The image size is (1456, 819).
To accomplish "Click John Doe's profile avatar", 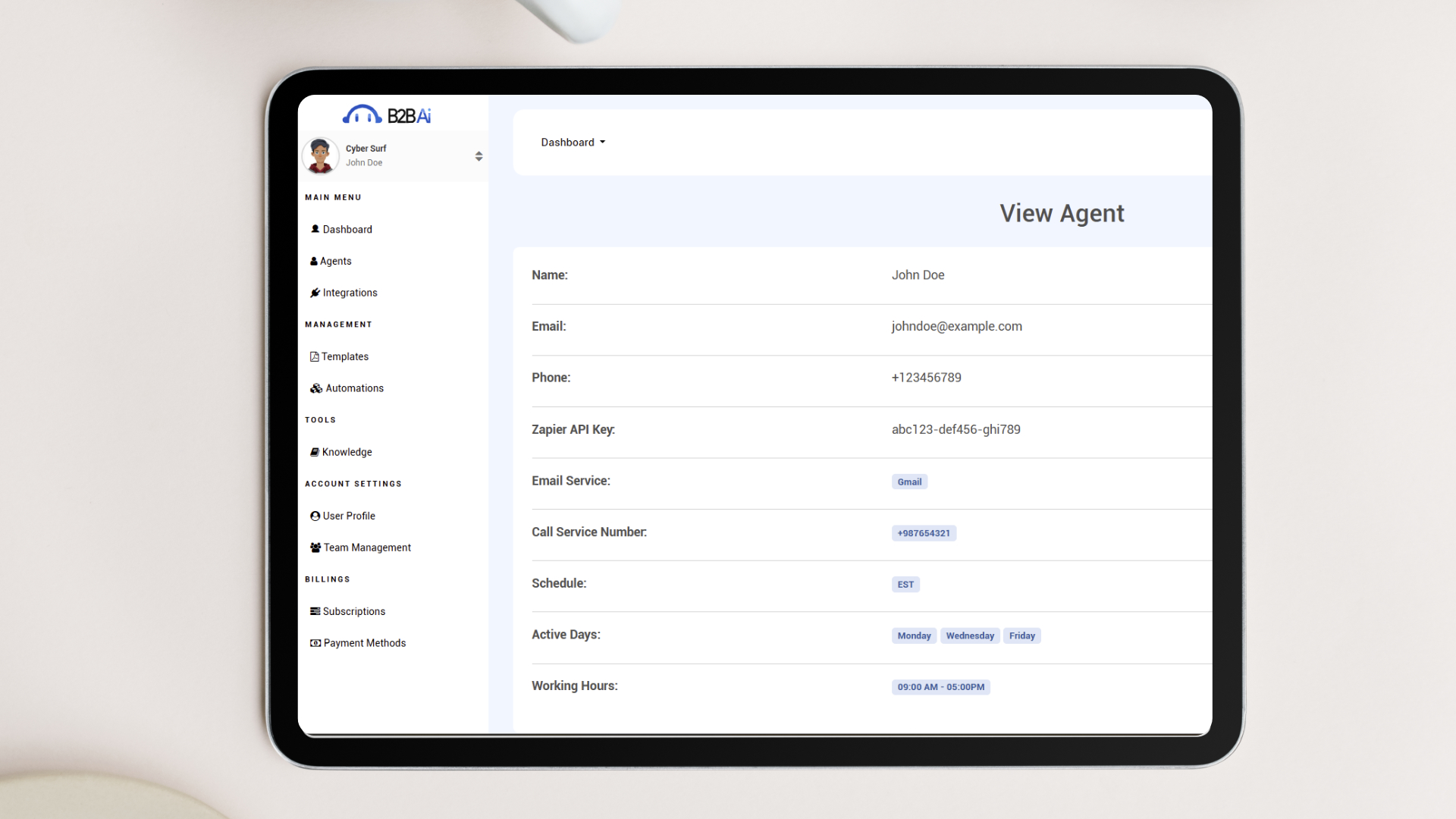I will (320, 155).
